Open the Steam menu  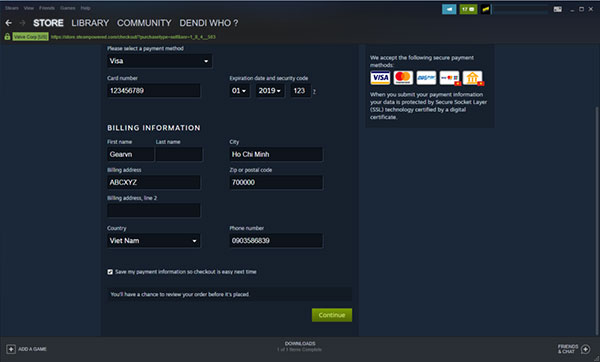[x=11, y=8]
